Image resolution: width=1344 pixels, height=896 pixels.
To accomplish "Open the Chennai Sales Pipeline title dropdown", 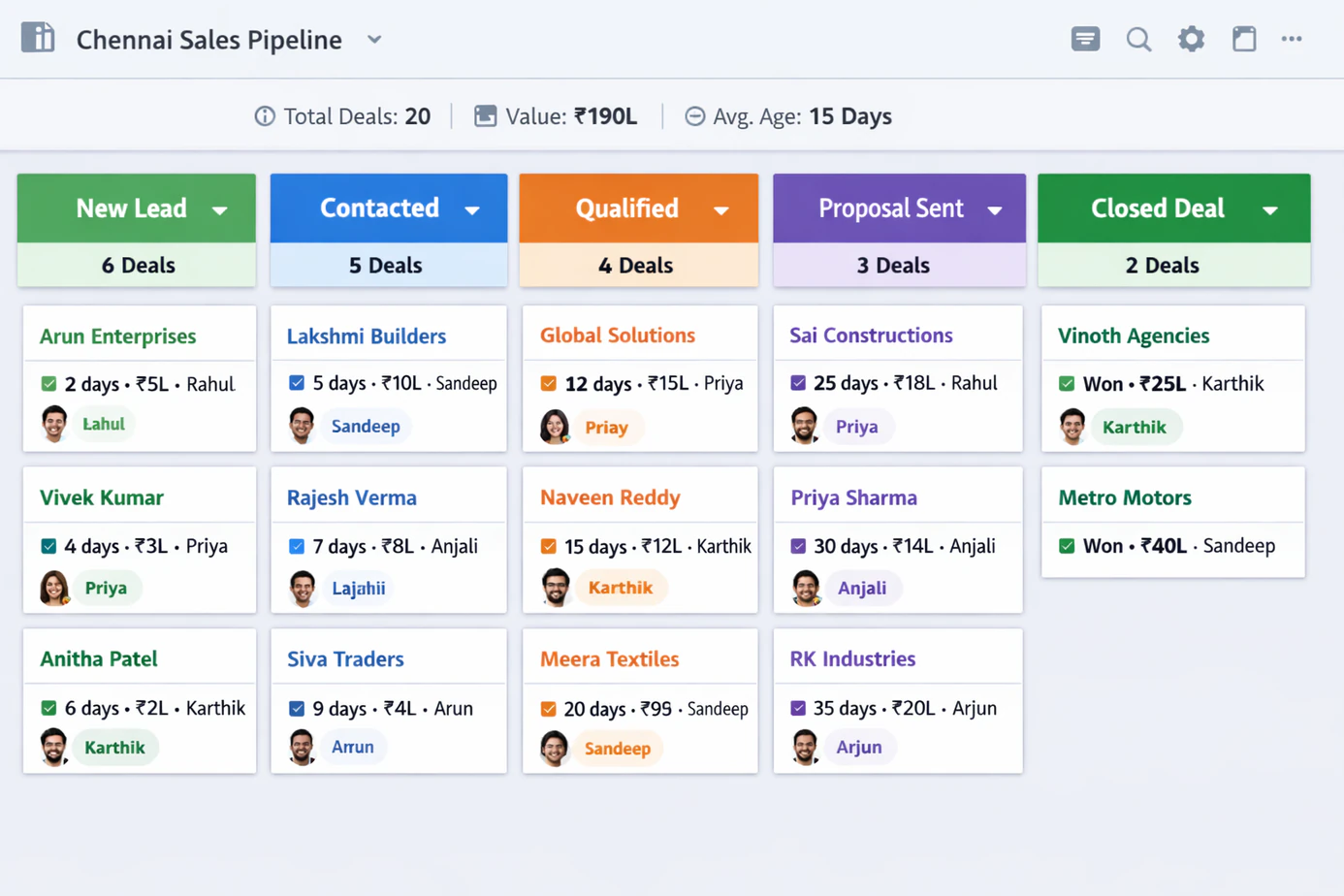I will (x=374, y=40).
